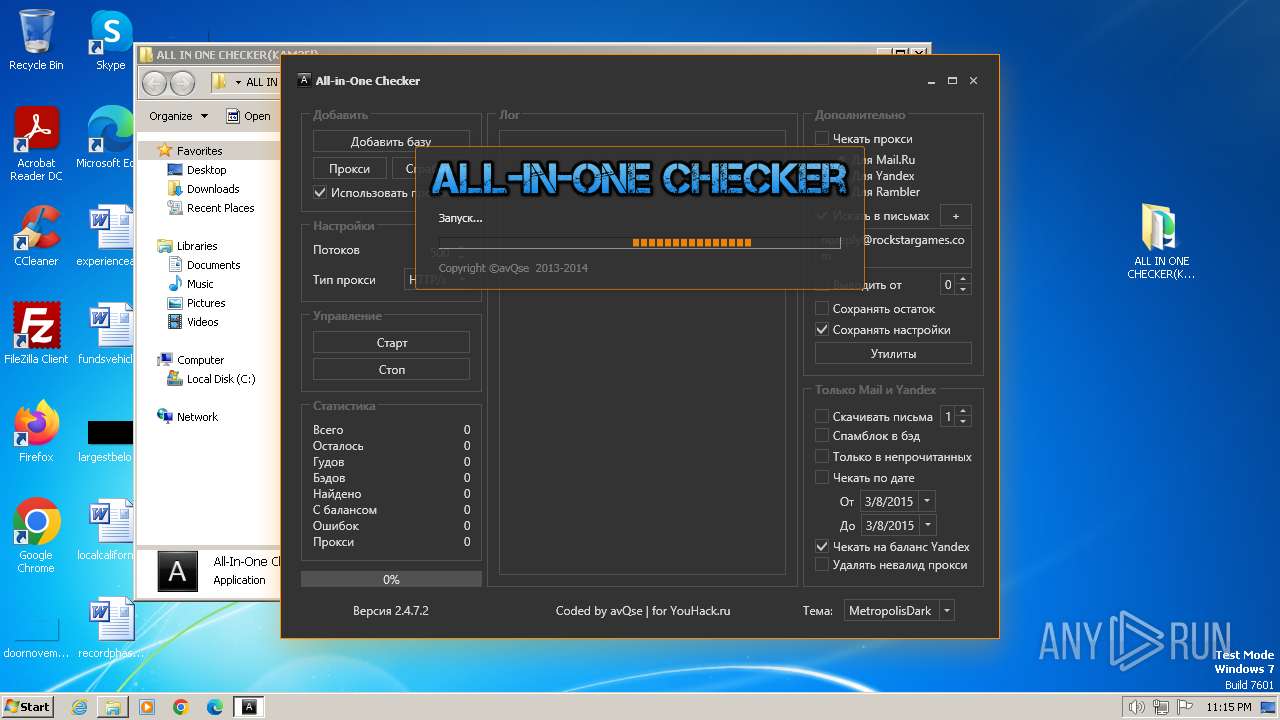Tick the Удалять невалид прокси checkbox
The width and height of the screenshot is (1280, 720).
point(822,565)
